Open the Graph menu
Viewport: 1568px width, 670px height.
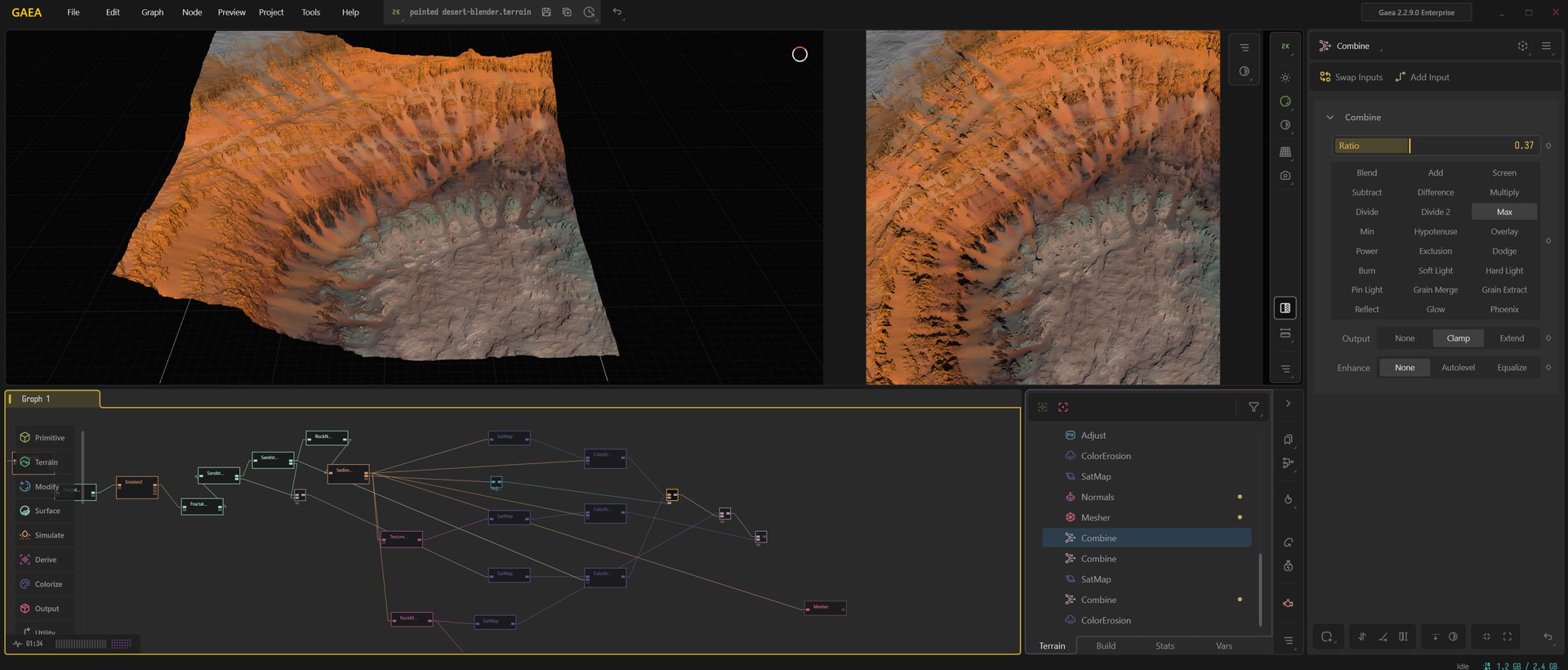coord(152,12)
